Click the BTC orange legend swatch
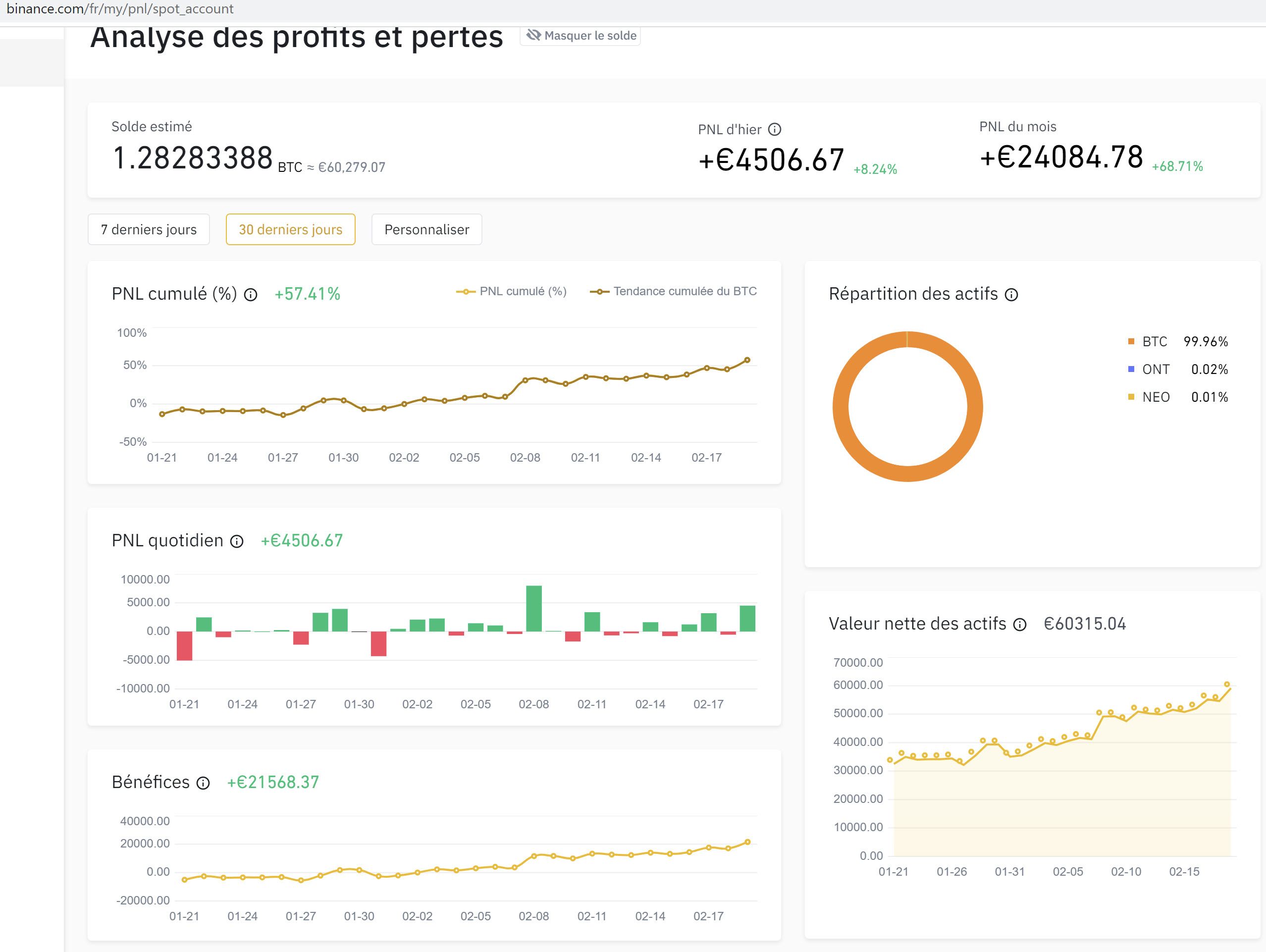1266x952 pixels. click(1131, 342)
